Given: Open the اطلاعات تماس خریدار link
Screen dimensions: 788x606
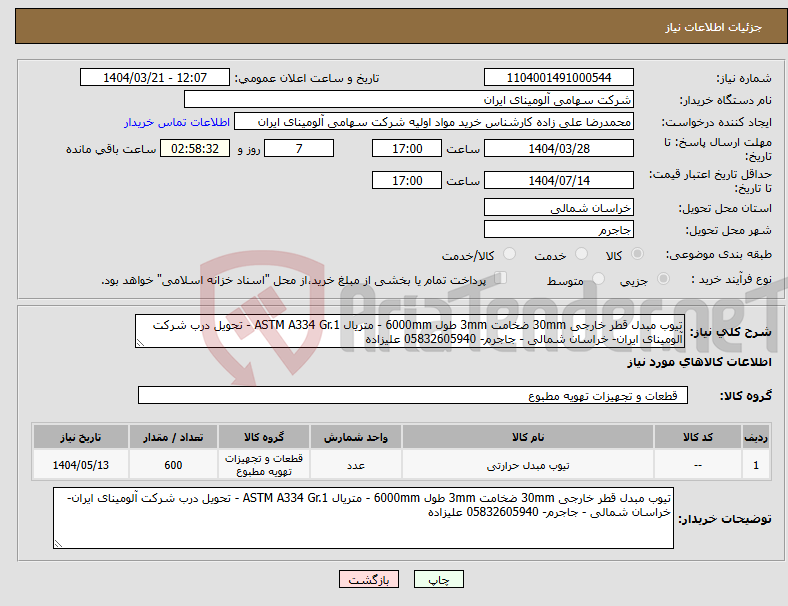Looking at the screenshot, I should [x=177, y=122].
